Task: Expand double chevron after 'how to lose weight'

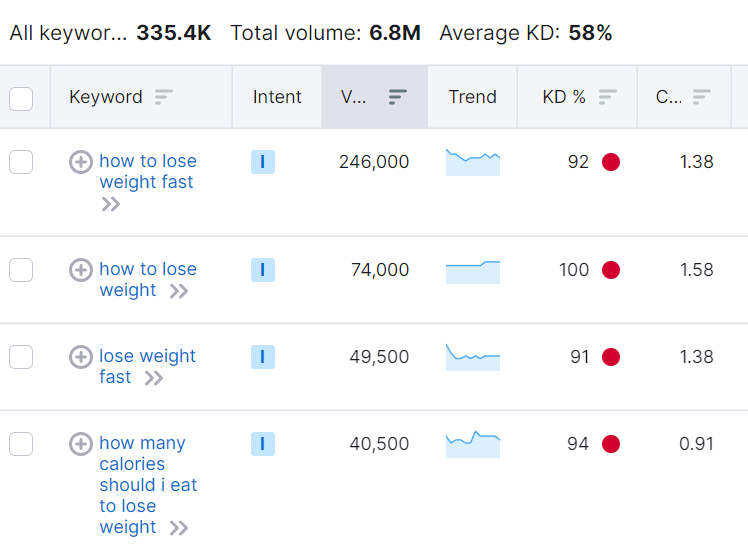Action: pos(178,291)
